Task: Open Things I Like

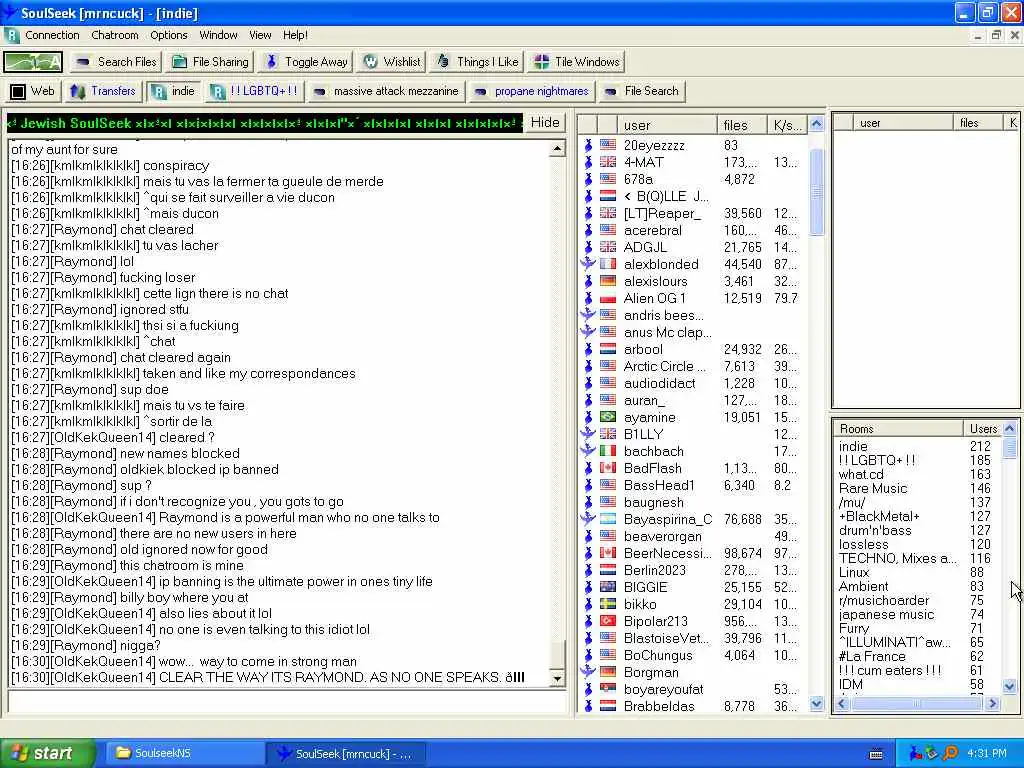Action: pos(477,62)
